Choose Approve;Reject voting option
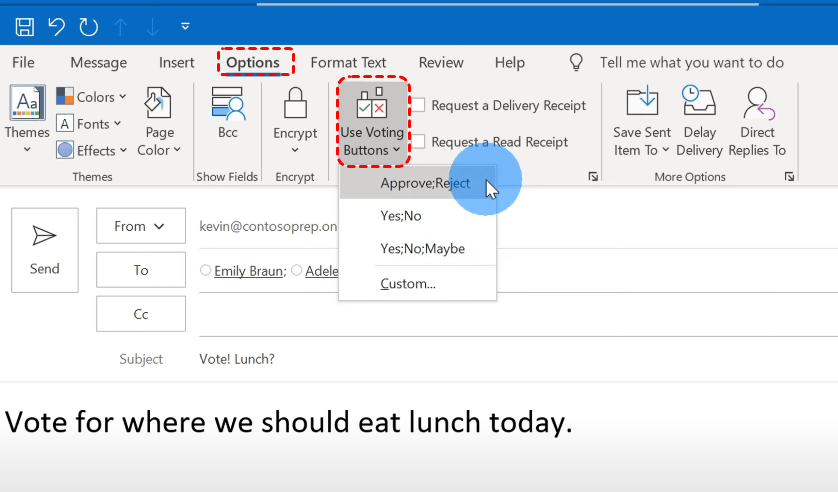 [417, 183]
